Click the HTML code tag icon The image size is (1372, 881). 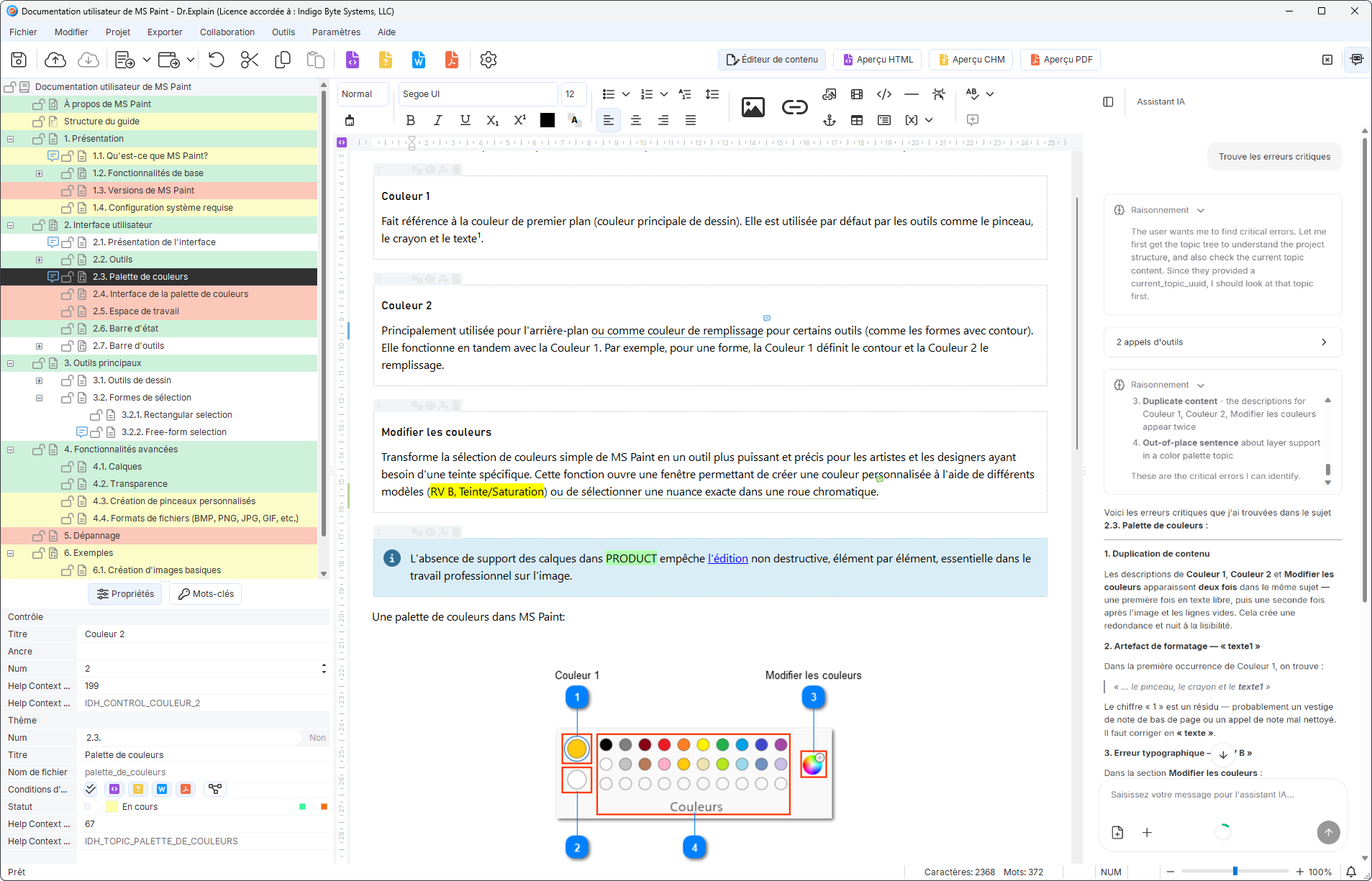point(884,94)
